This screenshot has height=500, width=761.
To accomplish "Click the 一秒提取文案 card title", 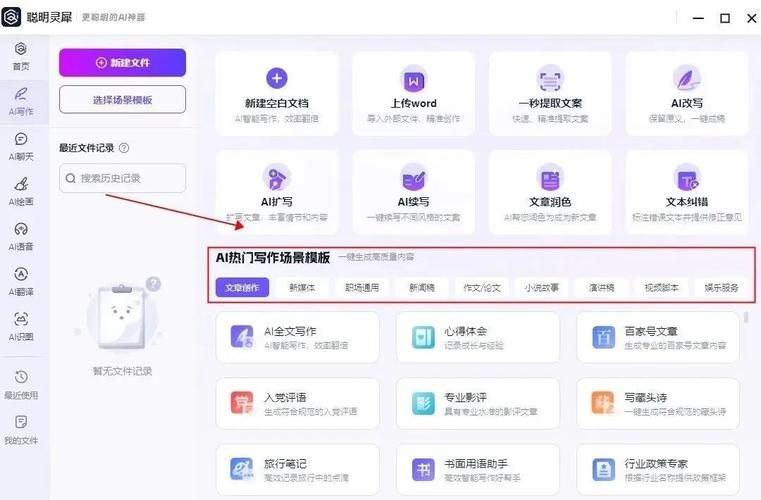I will click(x=550, y=103).
